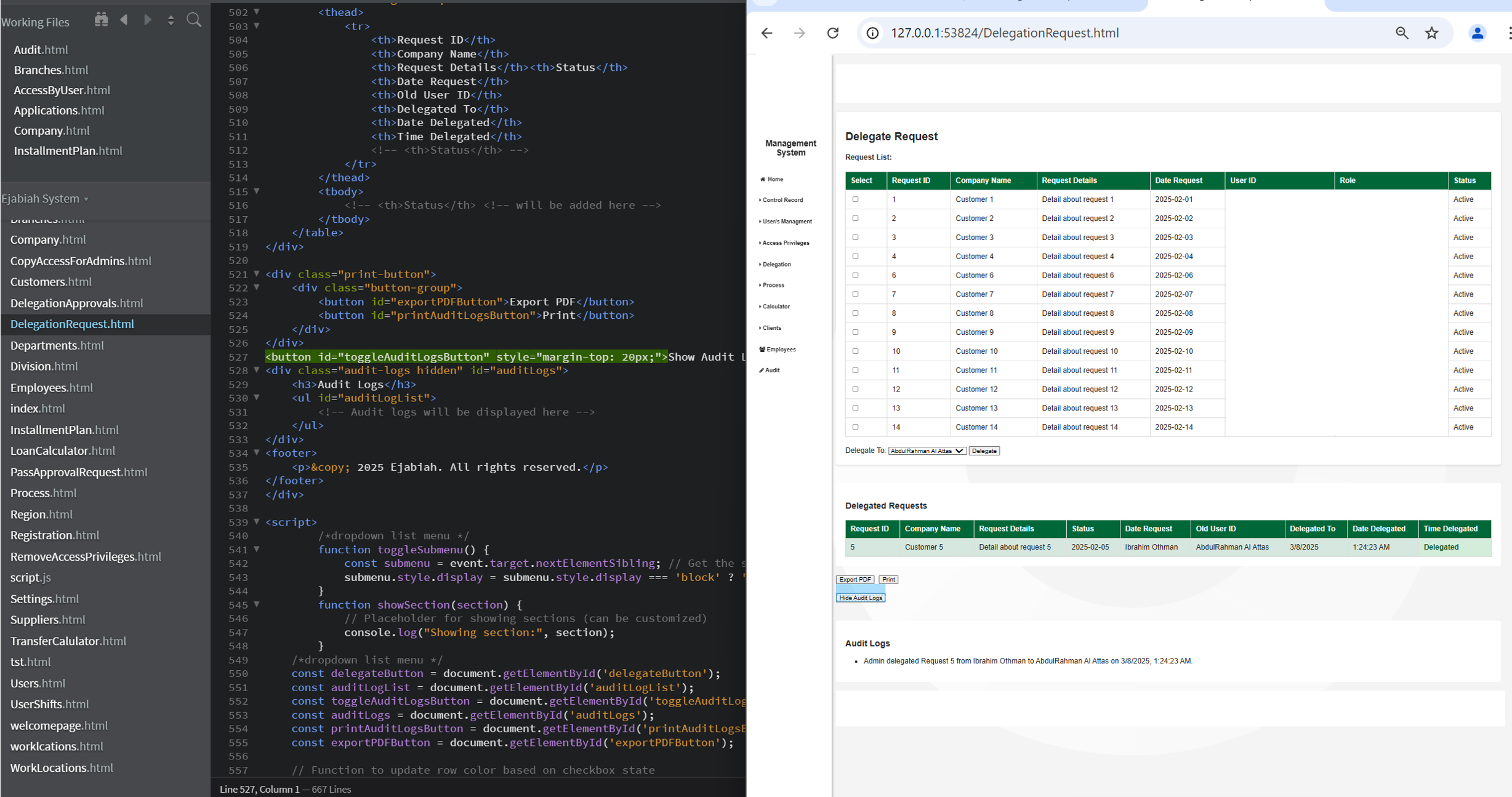Click the Delegate button below the request list
Screen dimensions: 1512x797
(984, 450)
